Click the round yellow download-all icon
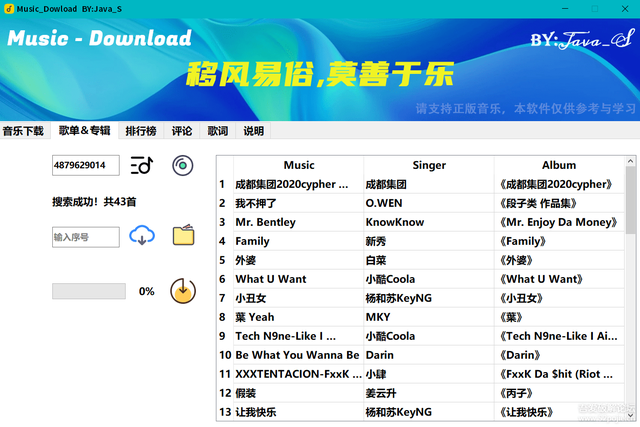The width and height of the screenshot is (640, 427). pos(183,291)
